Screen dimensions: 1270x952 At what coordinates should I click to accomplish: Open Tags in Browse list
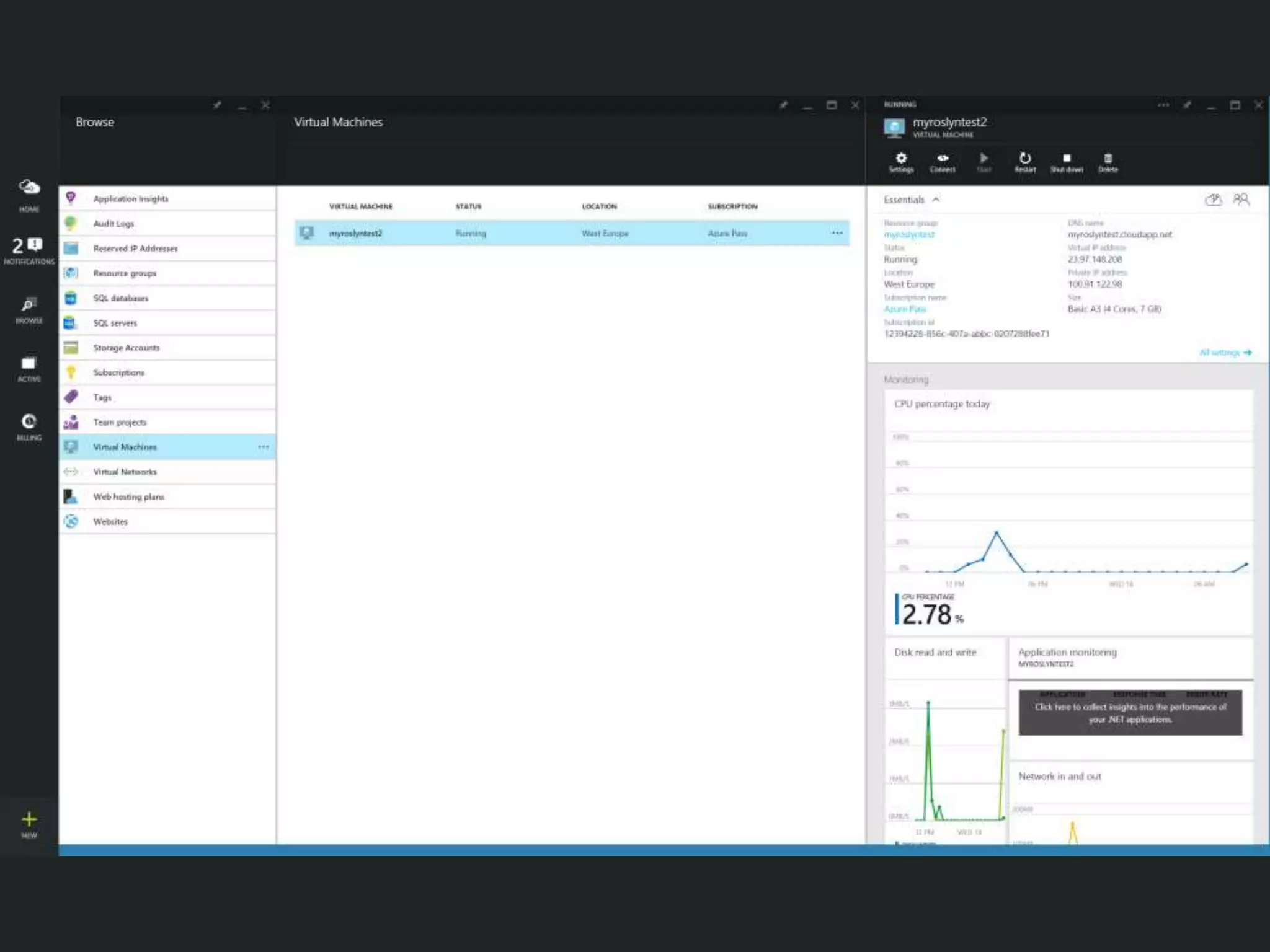167,397
